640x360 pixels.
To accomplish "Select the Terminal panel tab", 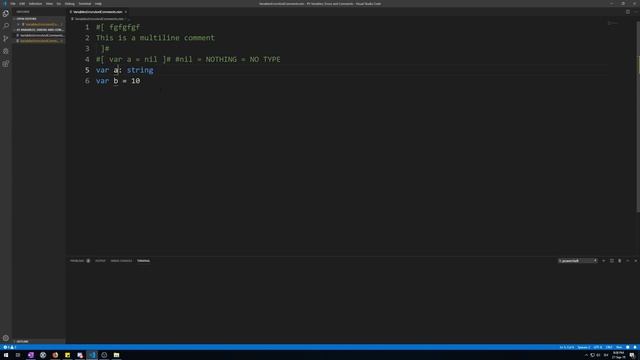I will pos(143,260).
